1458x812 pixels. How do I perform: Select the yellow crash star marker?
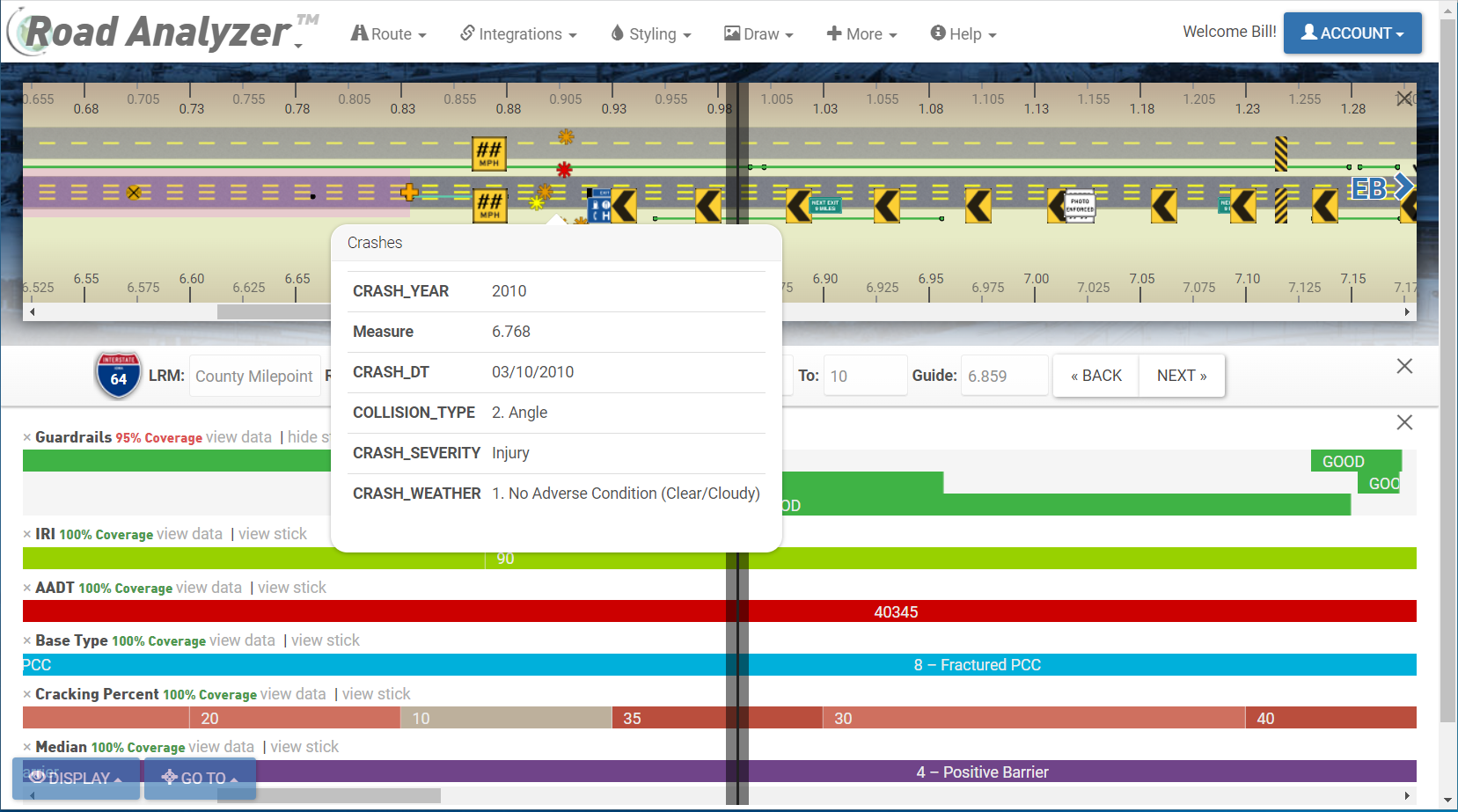click(x=537, y=203)
